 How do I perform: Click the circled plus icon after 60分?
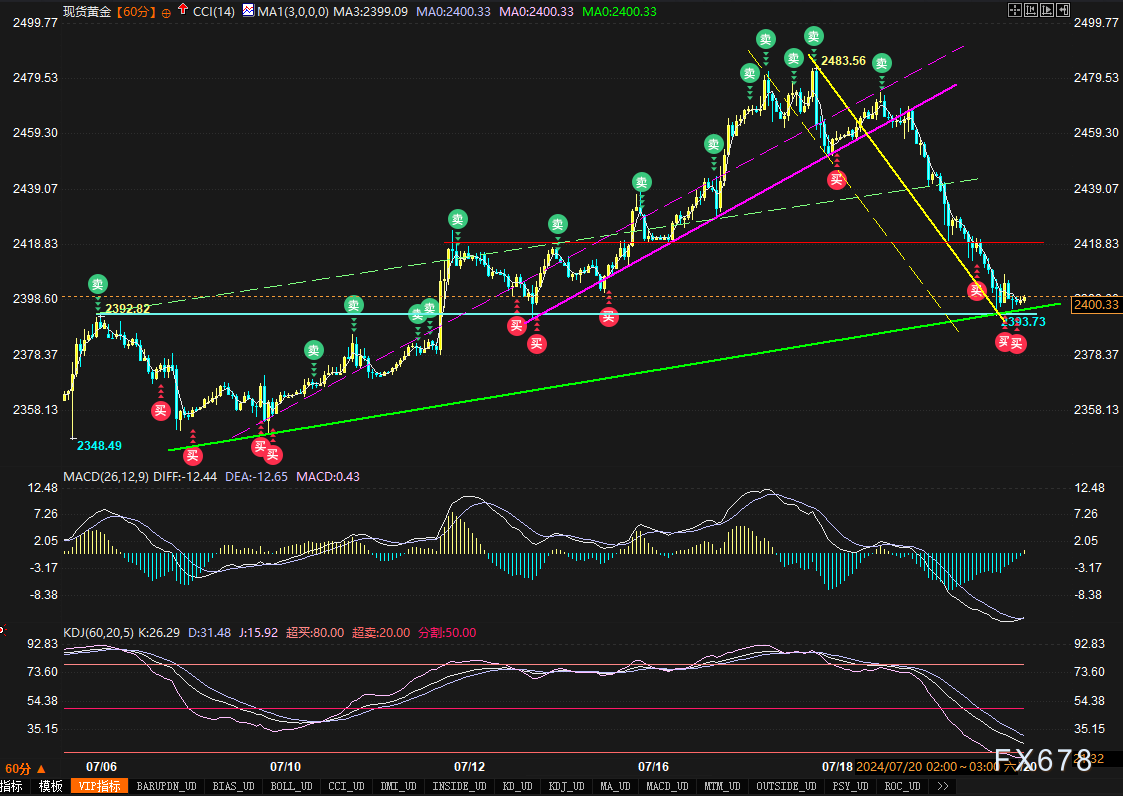pos(166,12)
